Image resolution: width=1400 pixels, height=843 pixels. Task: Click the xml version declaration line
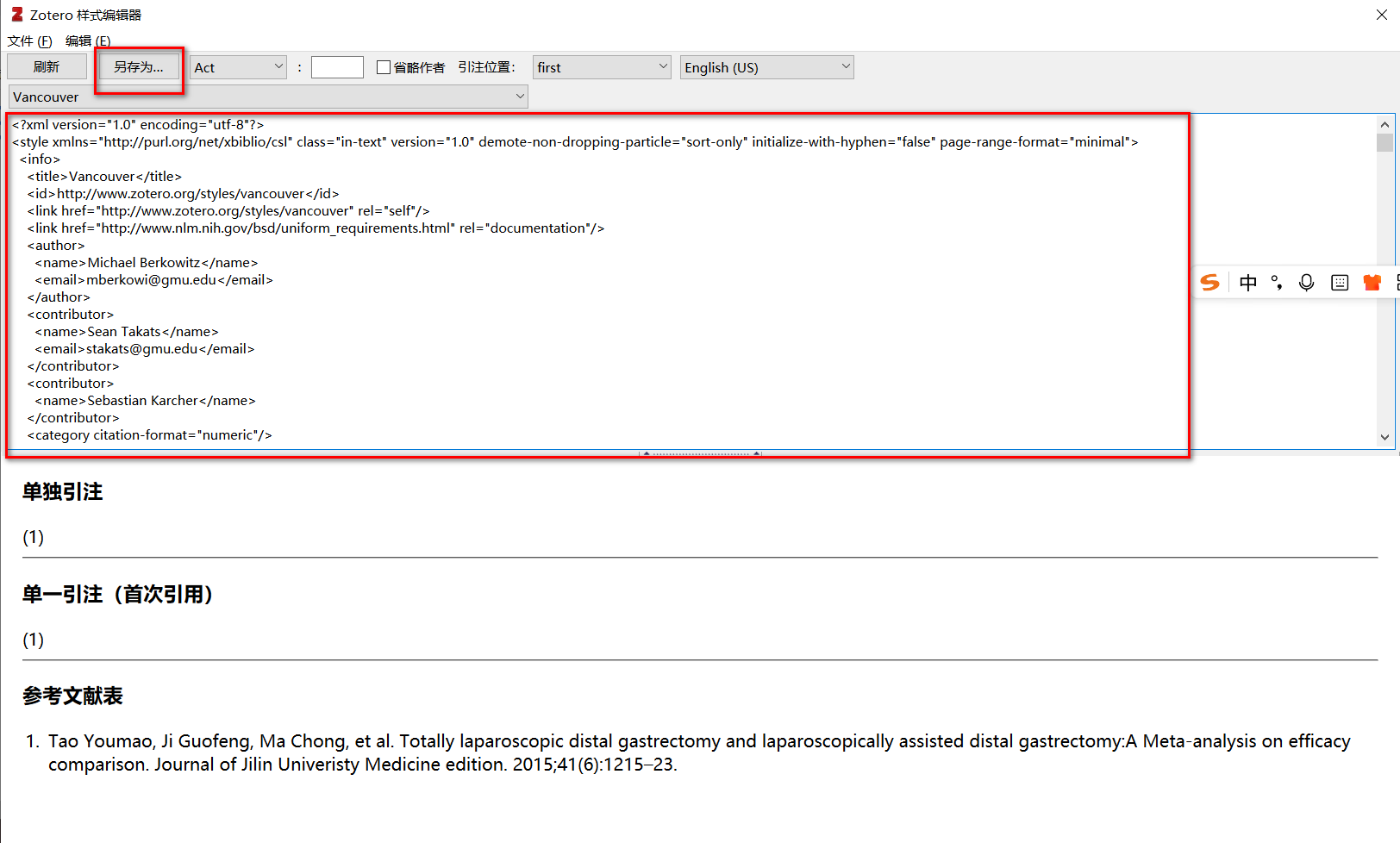pyautogui.click(x=138, y=125)
